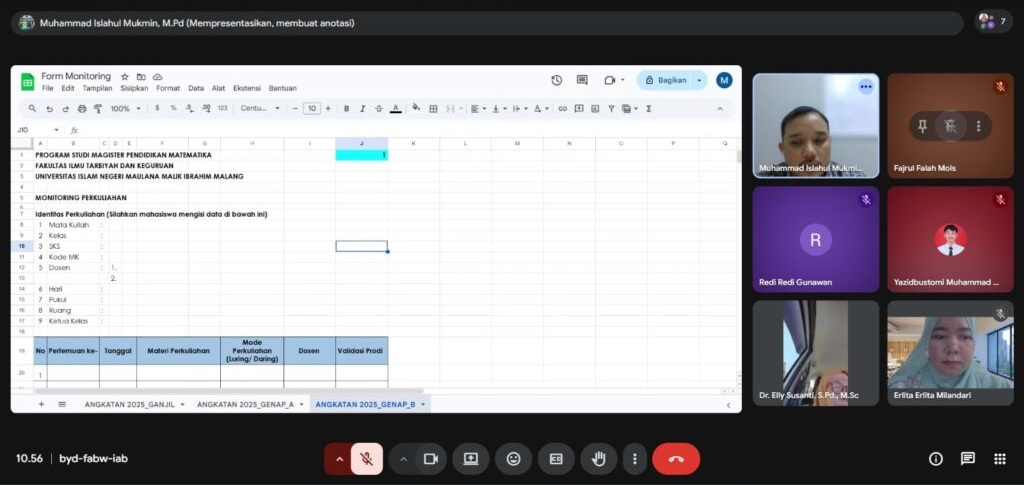
Task: Turn on closed captions
Action: click(556, 459)
